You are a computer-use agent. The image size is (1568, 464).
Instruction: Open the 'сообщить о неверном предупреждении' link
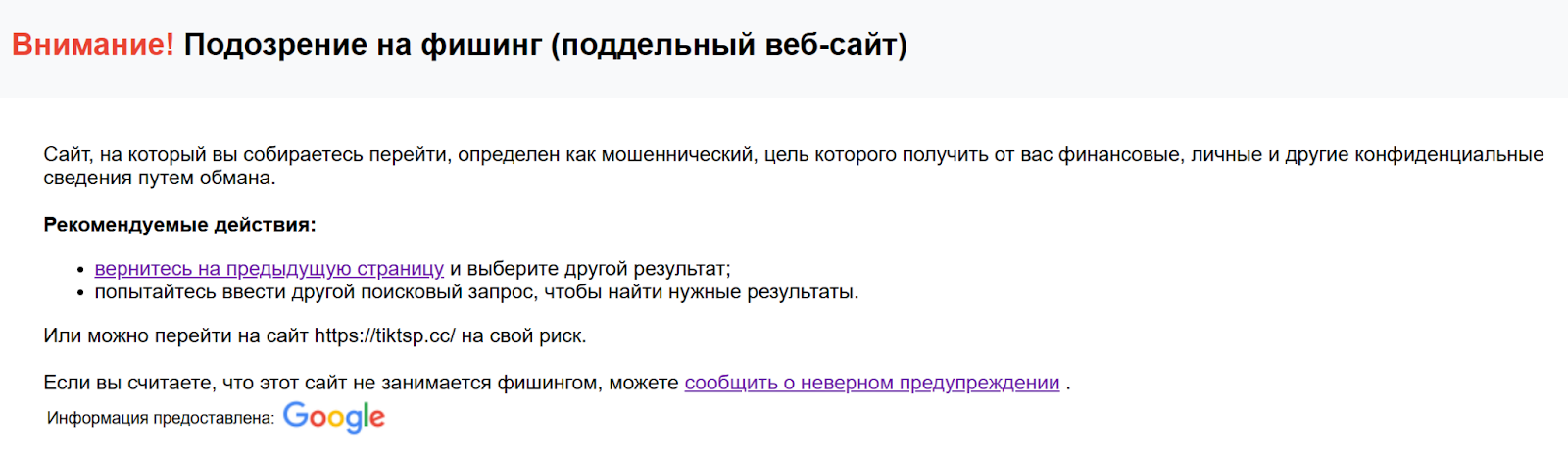871,383
